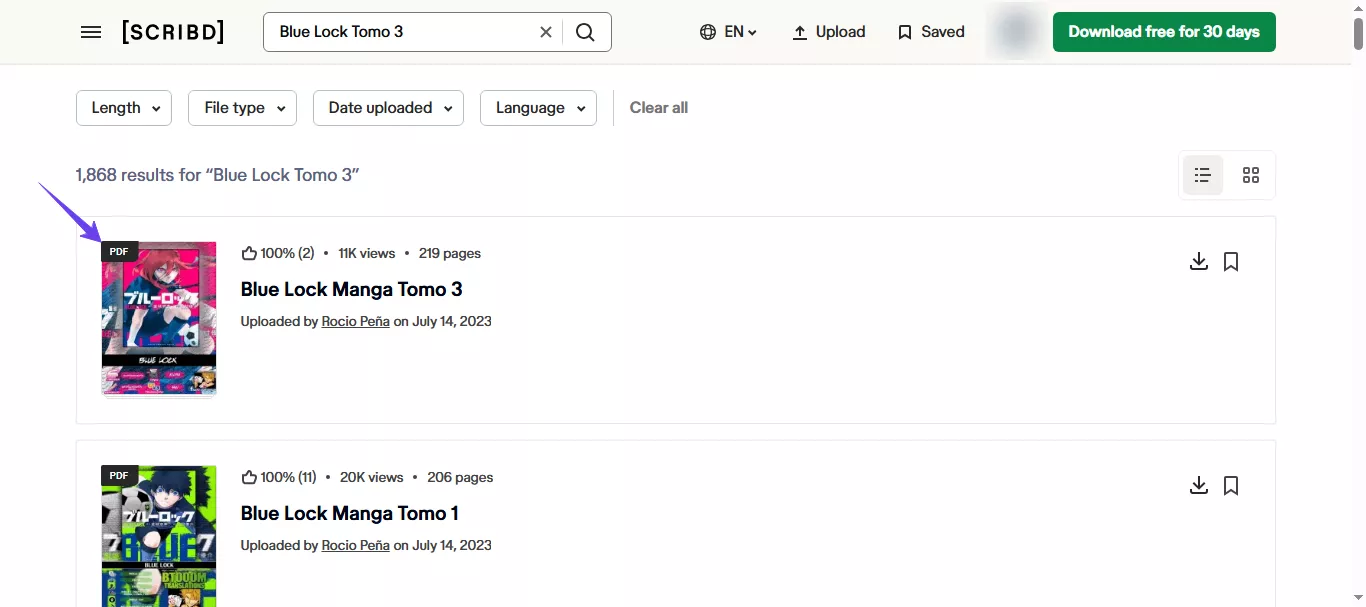Go to Saved documents
Image resolution: width=1366 pixels, height=607 pixels.
click(930, 31)
